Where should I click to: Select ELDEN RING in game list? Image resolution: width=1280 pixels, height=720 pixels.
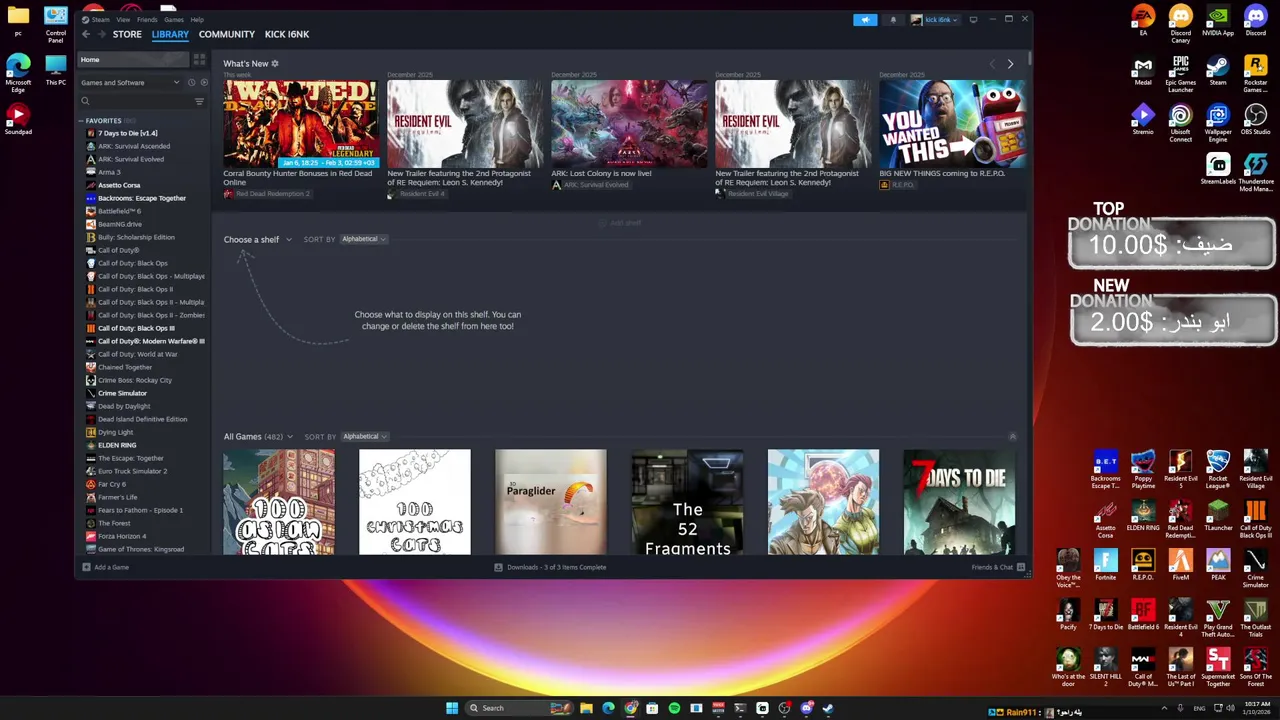117,445
